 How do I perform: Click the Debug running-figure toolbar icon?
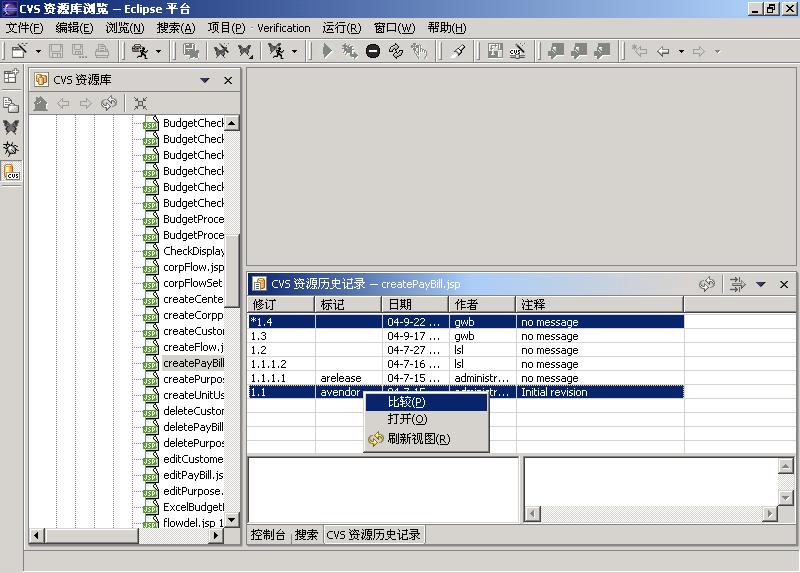point(277,51)
